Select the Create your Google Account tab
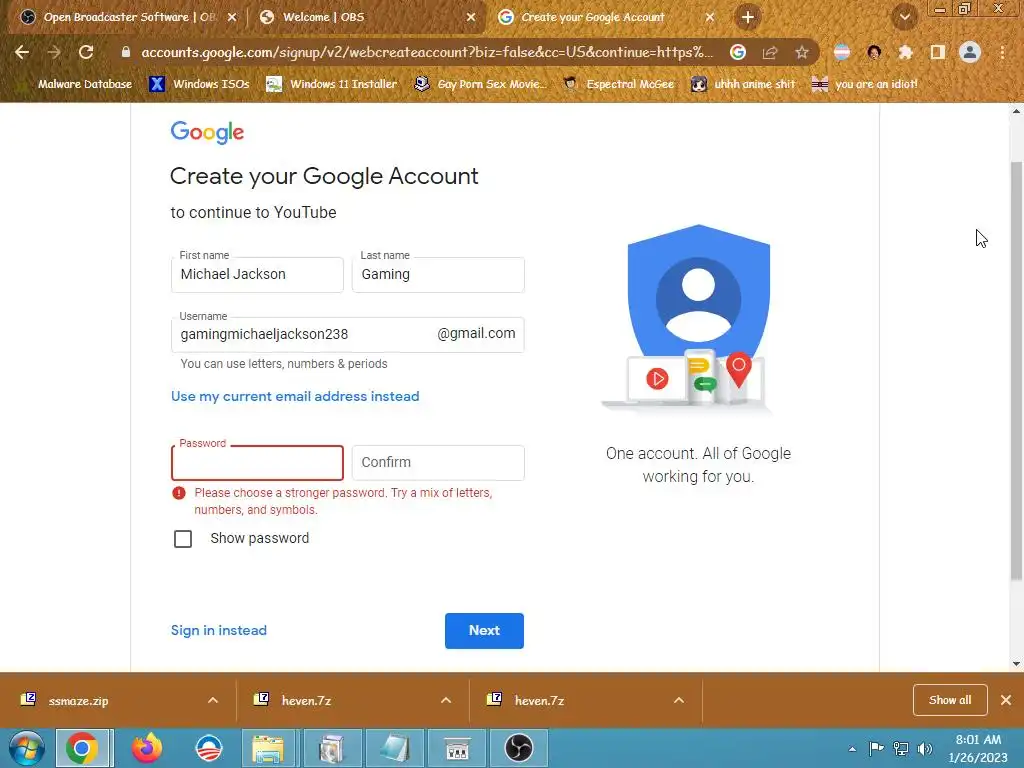Image resolution: width=1024 pixels, height=768 pixels. pos(605,18)
